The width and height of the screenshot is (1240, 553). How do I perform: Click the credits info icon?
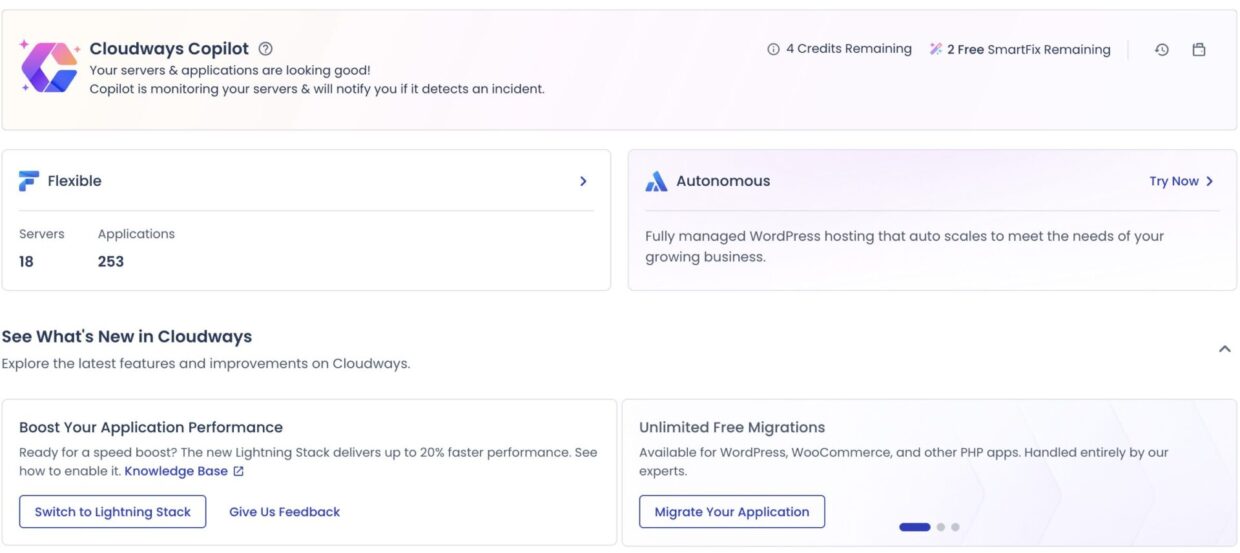click(x=773, y=49)
